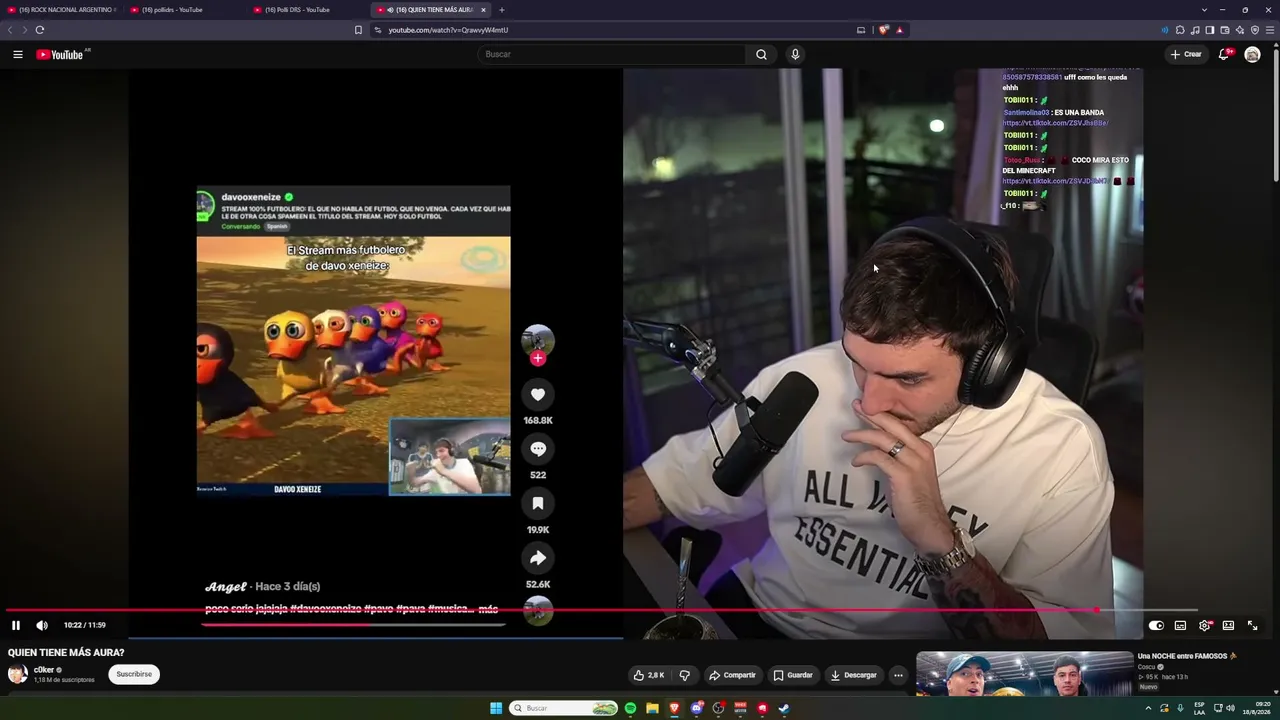The image size is (1280, 720).
Task: Open the Brave Rewards triangle icon
Action: pyautogui.click(x=899, y=30)
